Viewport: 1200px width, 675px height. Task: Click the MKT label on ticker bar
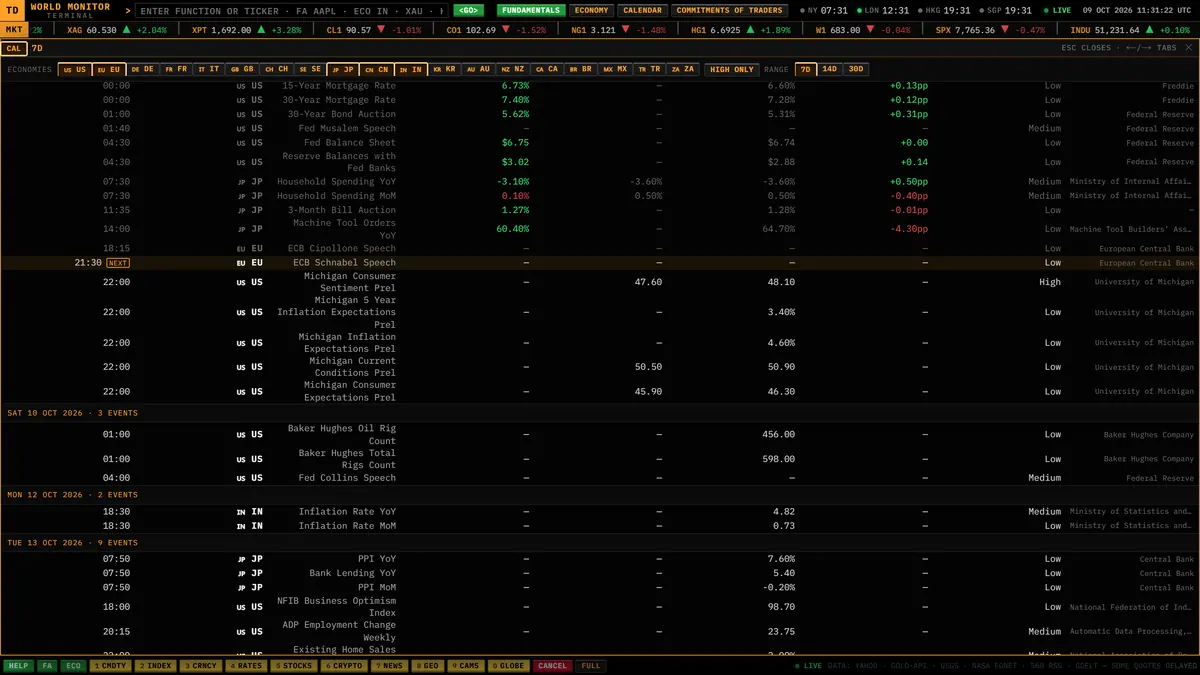tap(14, 30)
